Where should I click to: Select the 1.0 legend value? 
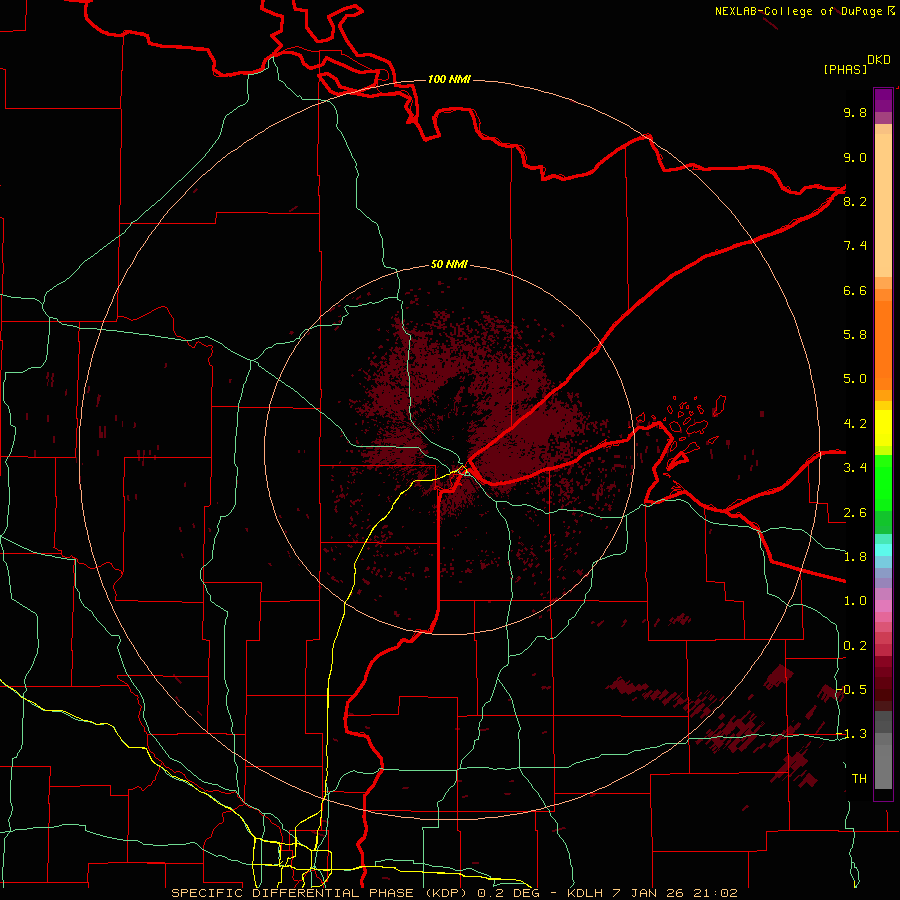855,601
